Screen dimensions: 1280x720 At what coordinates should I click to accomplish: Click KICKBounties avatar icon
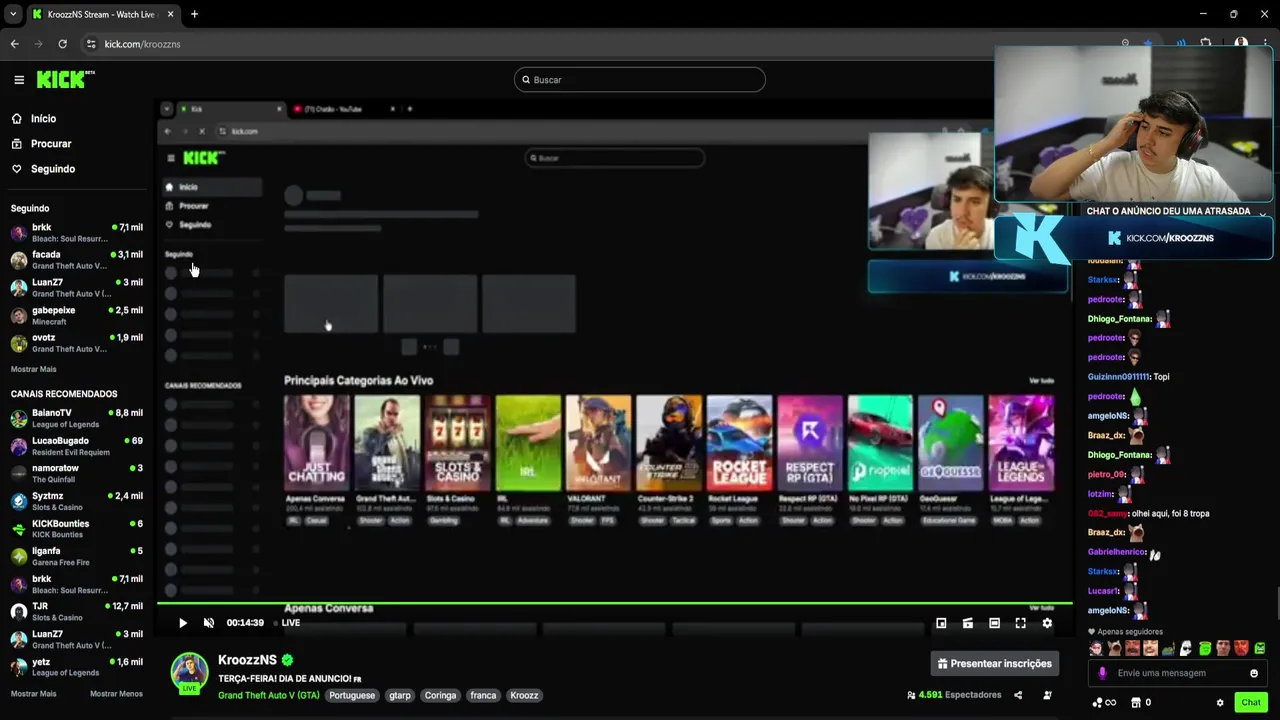(x=19, y=529)
